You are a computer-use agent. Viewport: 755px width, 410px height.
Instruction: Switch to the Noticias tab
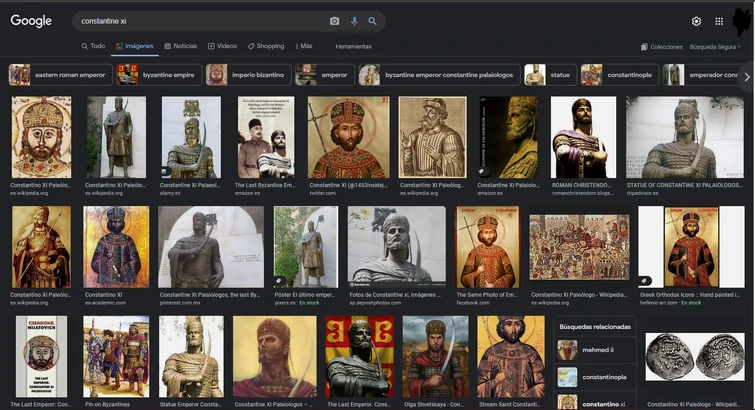pos(181,46)
